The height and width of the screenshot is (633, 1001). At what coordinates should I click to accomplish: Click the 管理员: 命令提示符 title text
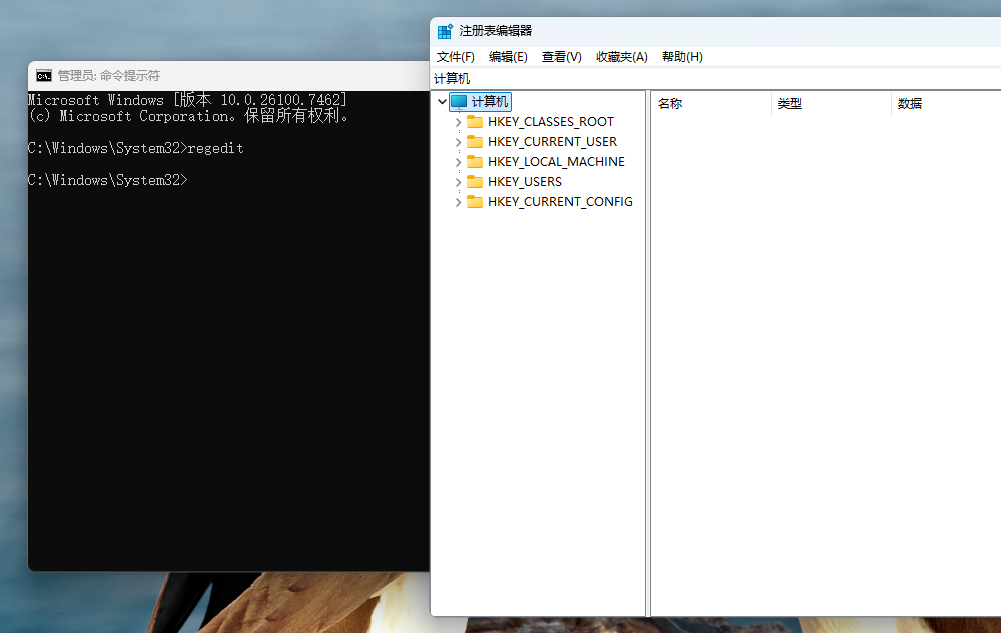point(109,76)
